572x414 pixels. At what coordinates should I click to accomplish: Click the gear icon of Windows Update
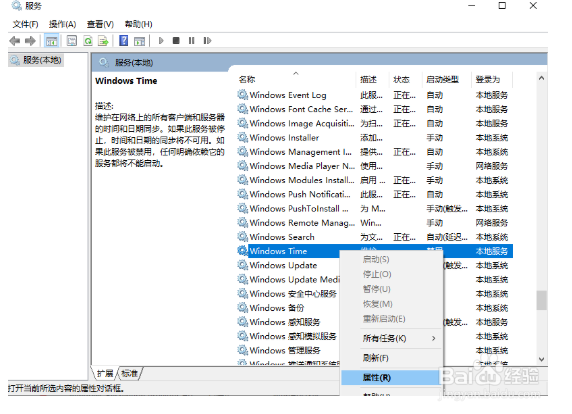coord(243,265)
